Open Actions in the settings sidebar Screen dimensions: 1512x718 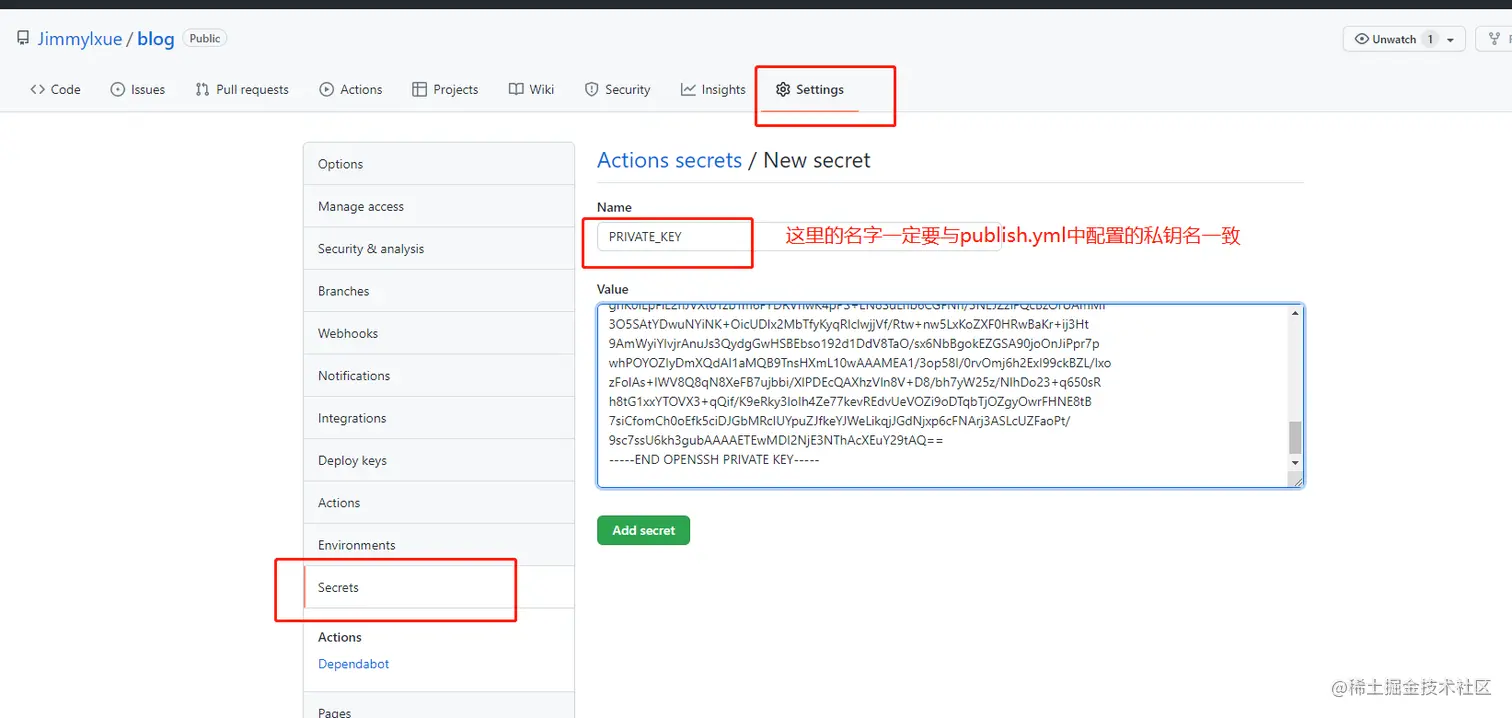[x=439, y=502]
